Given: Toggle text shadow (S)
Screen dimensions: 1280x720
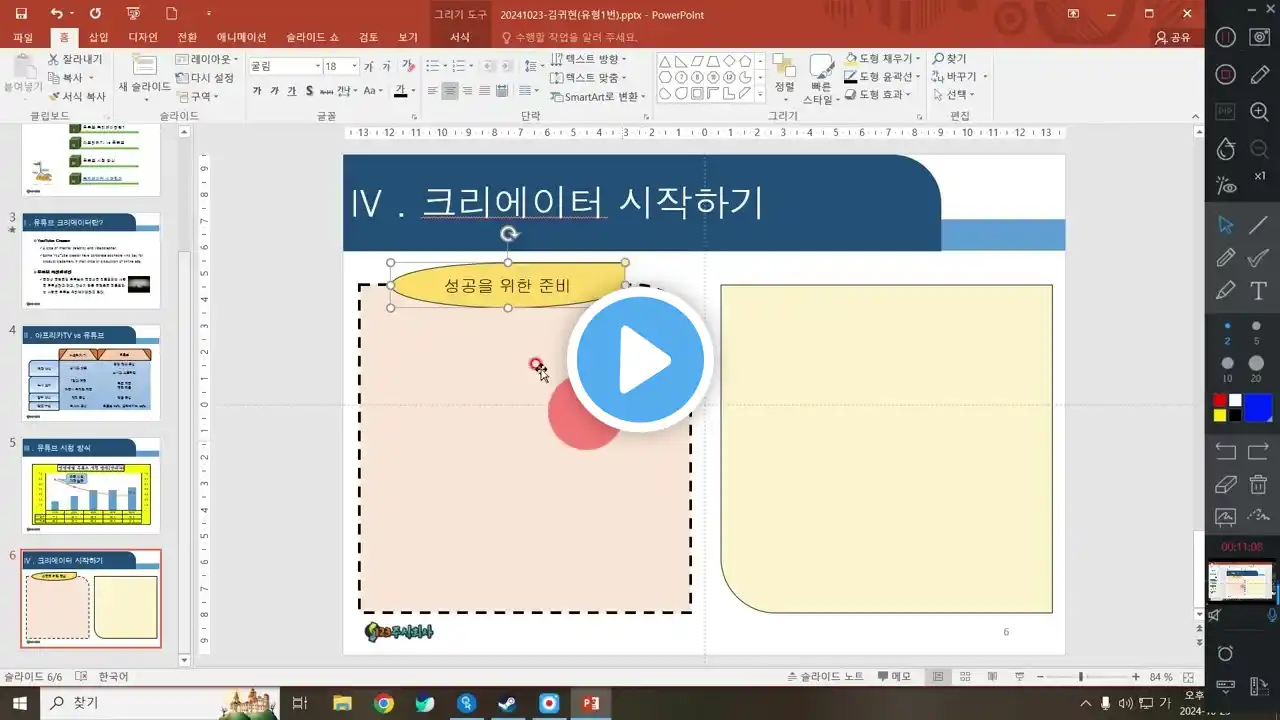Looking at the screenshot, I should (308, 91).
